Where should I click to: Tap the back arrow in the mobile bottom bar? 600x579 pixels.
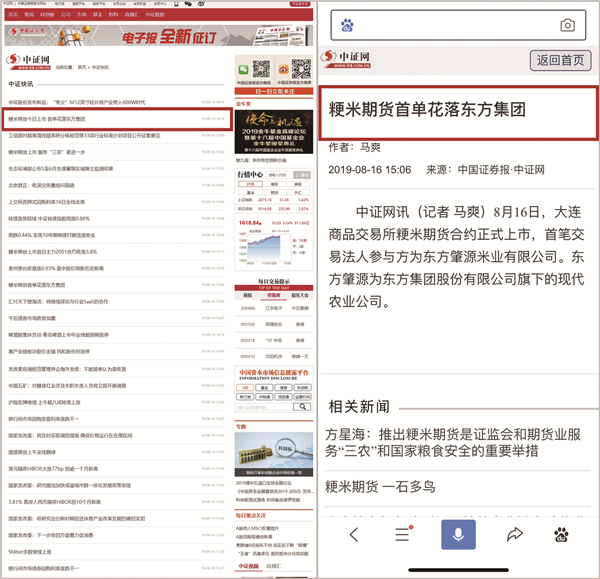click(354, 534)
